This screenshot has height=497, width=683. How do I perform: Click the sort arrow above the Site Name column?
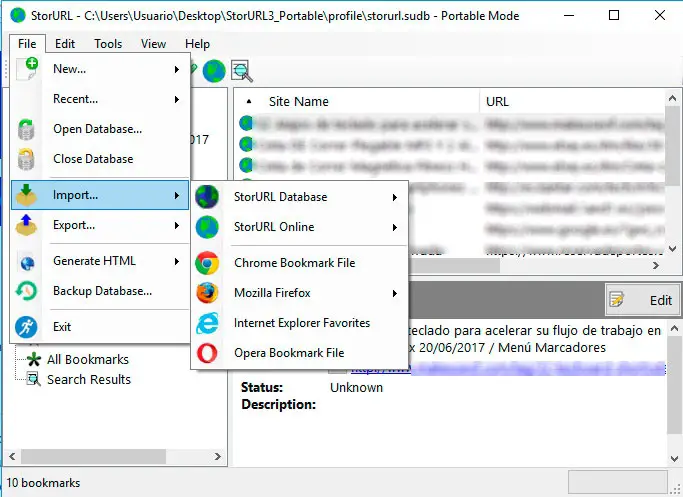[249, 101]
